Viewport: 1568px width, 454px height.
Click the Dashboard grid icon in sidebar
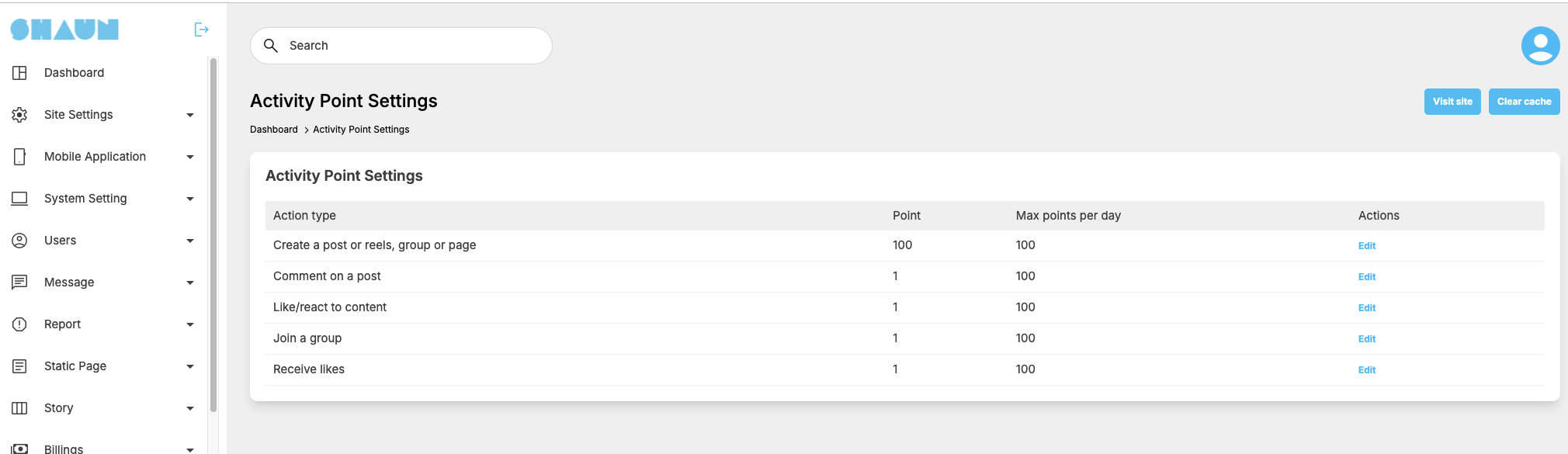point(19,73)
